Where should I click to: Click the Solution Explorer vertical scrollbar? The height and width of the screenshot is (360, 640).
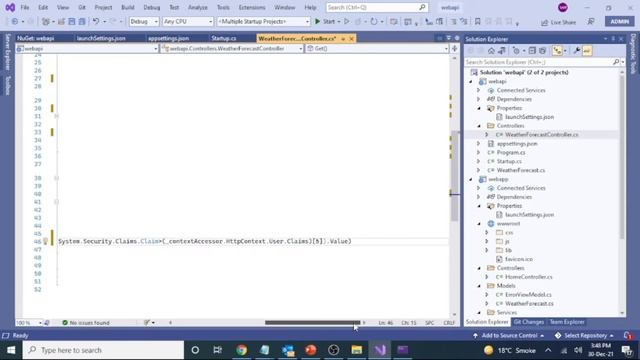pyautogui.click(x=622, y=157)
